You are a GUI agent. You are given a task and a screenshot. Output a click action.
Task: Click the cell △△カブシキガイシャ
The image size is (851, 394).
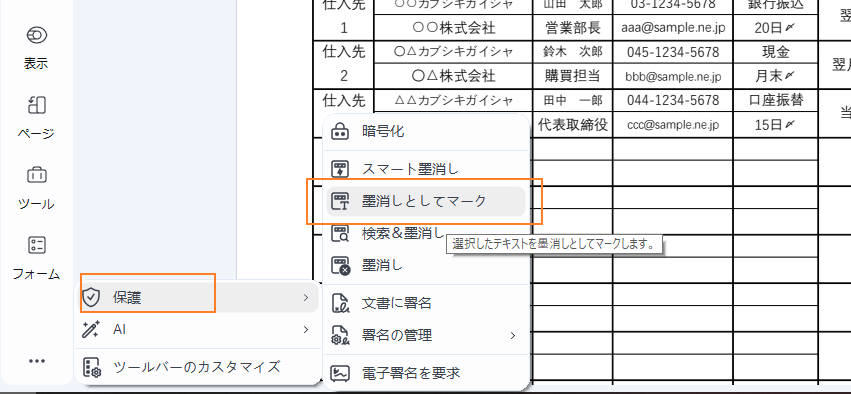(454, 100)
